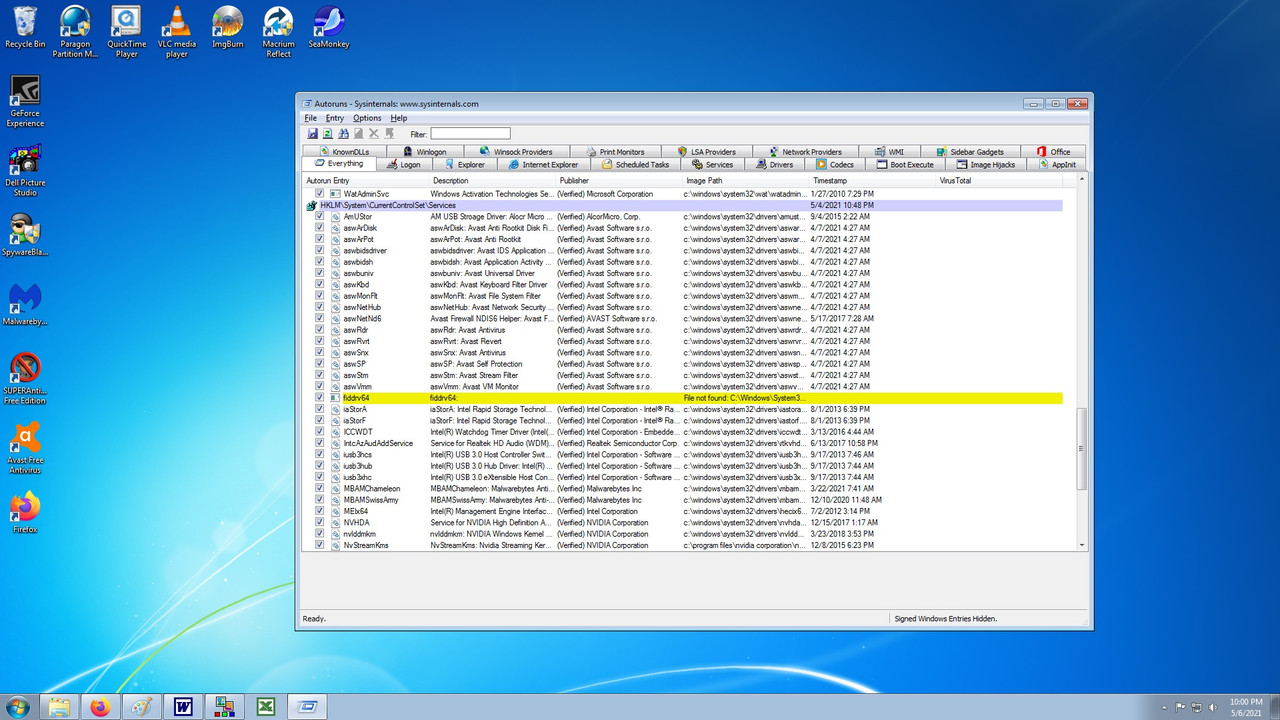Open the SeaMonkey desktop shortcut
Screen dimensions: 1280x720
pyautogui.click(x=328, y=27)
